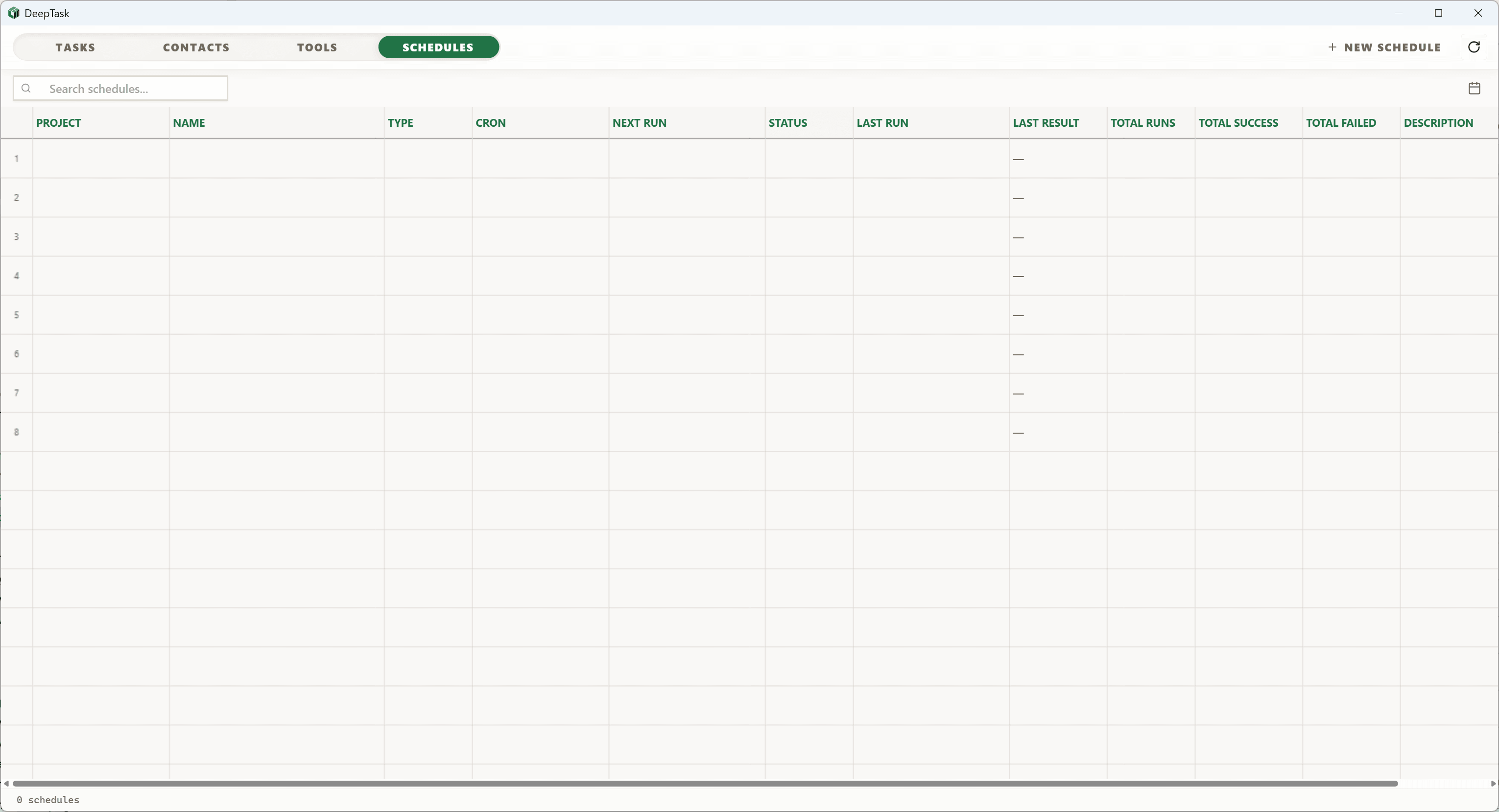Sort by the Next Run column header

(x=639, y=123)
